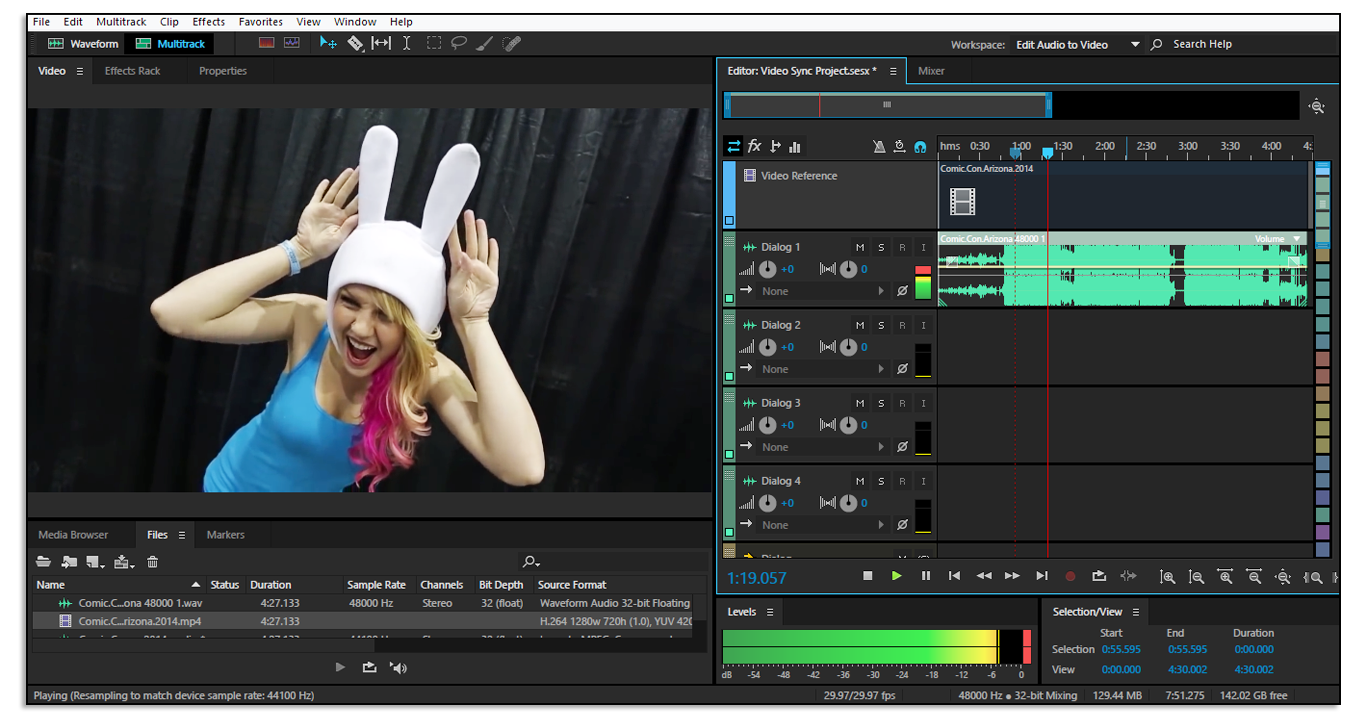The width and height of the screenshot is (1366, 719).
Task: Mute the Dialog 1 track
Action: pos(860,247)
